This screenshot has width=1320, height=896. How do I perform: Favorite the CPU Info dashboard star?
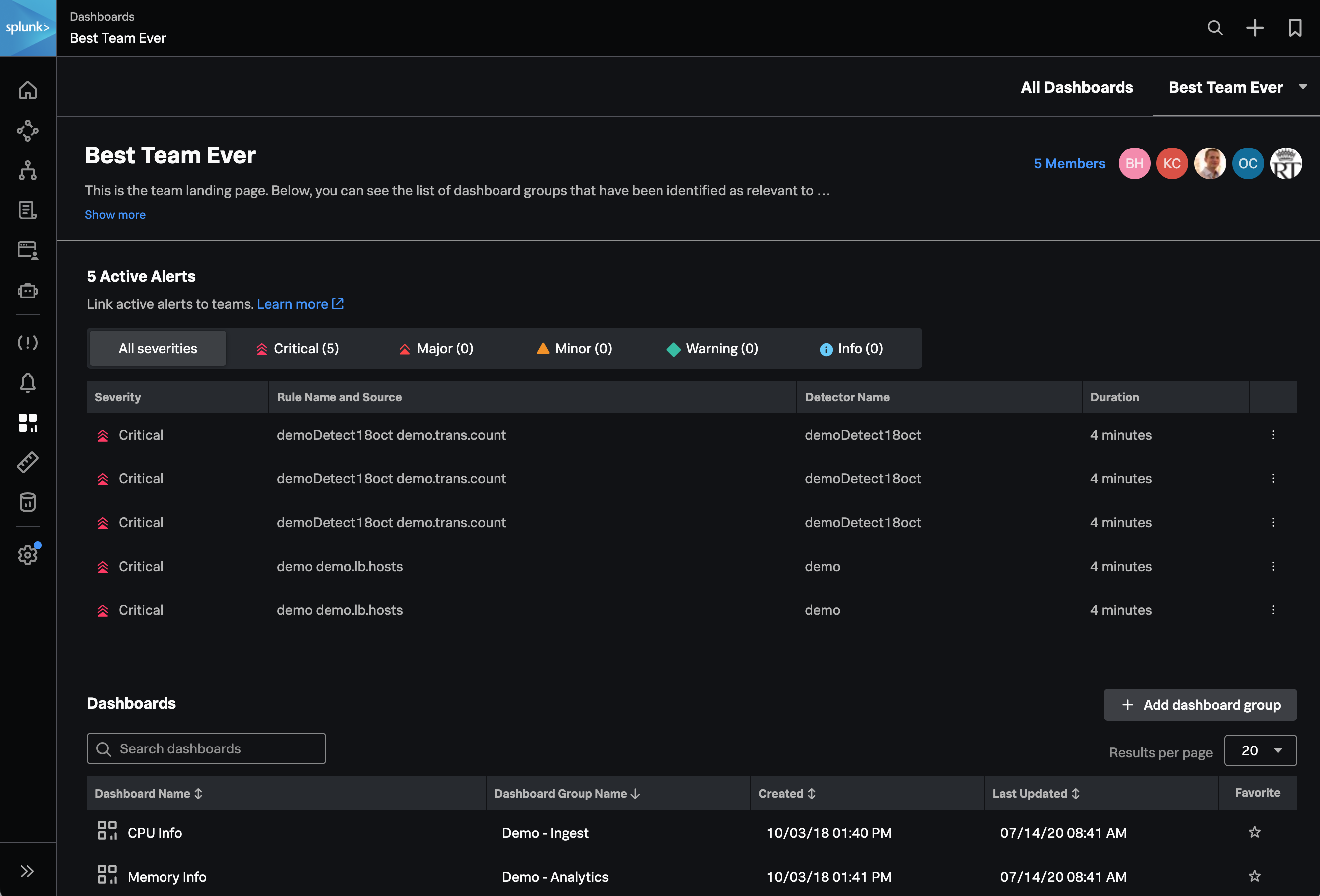tap(1255, 832)
